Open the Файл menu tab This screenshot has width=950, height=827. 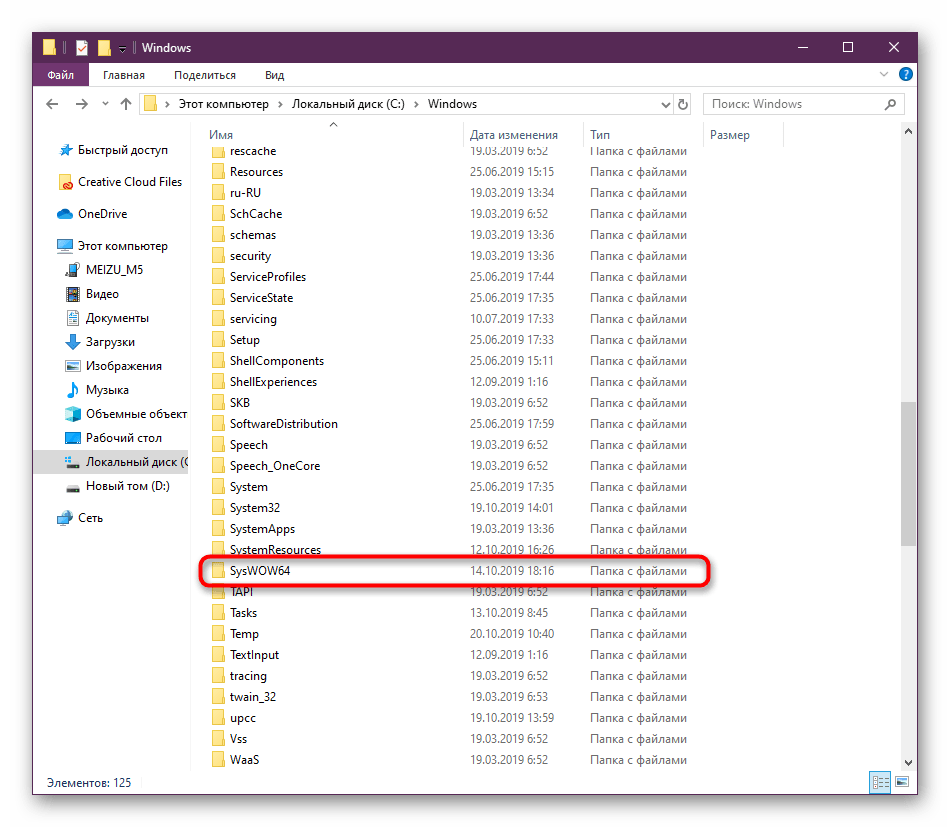point(60,75)
